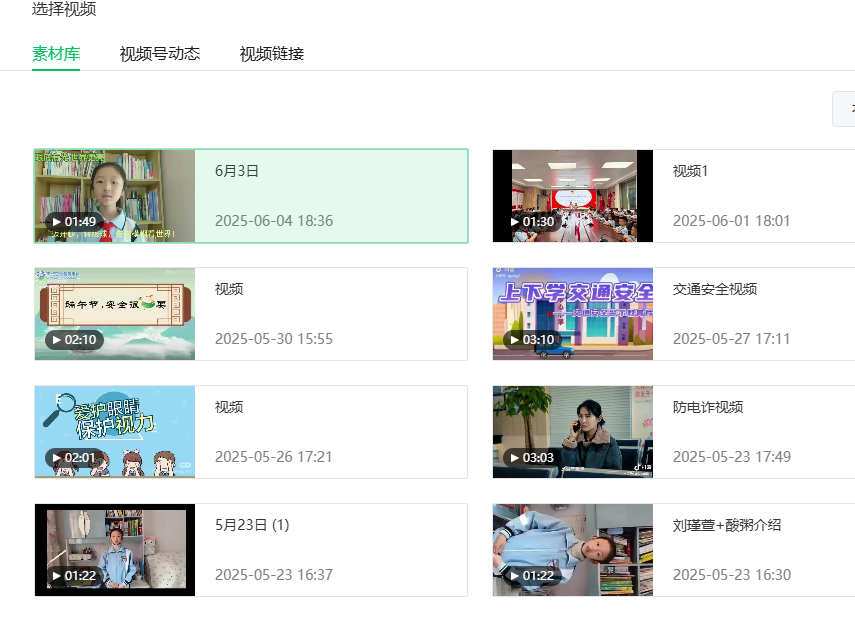Image resolution: width=855 pixels, height=640 pixels.
Task: Click the 视频 title dated 2025-05-30
Action: (229, 289)
